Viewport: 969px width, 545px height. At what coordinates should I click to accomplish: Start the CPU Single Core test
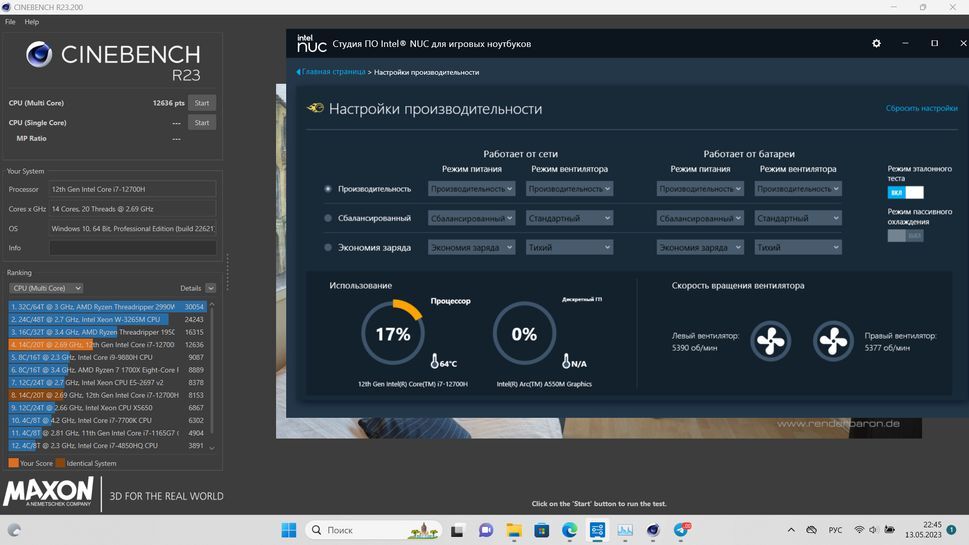click(201, 122)
